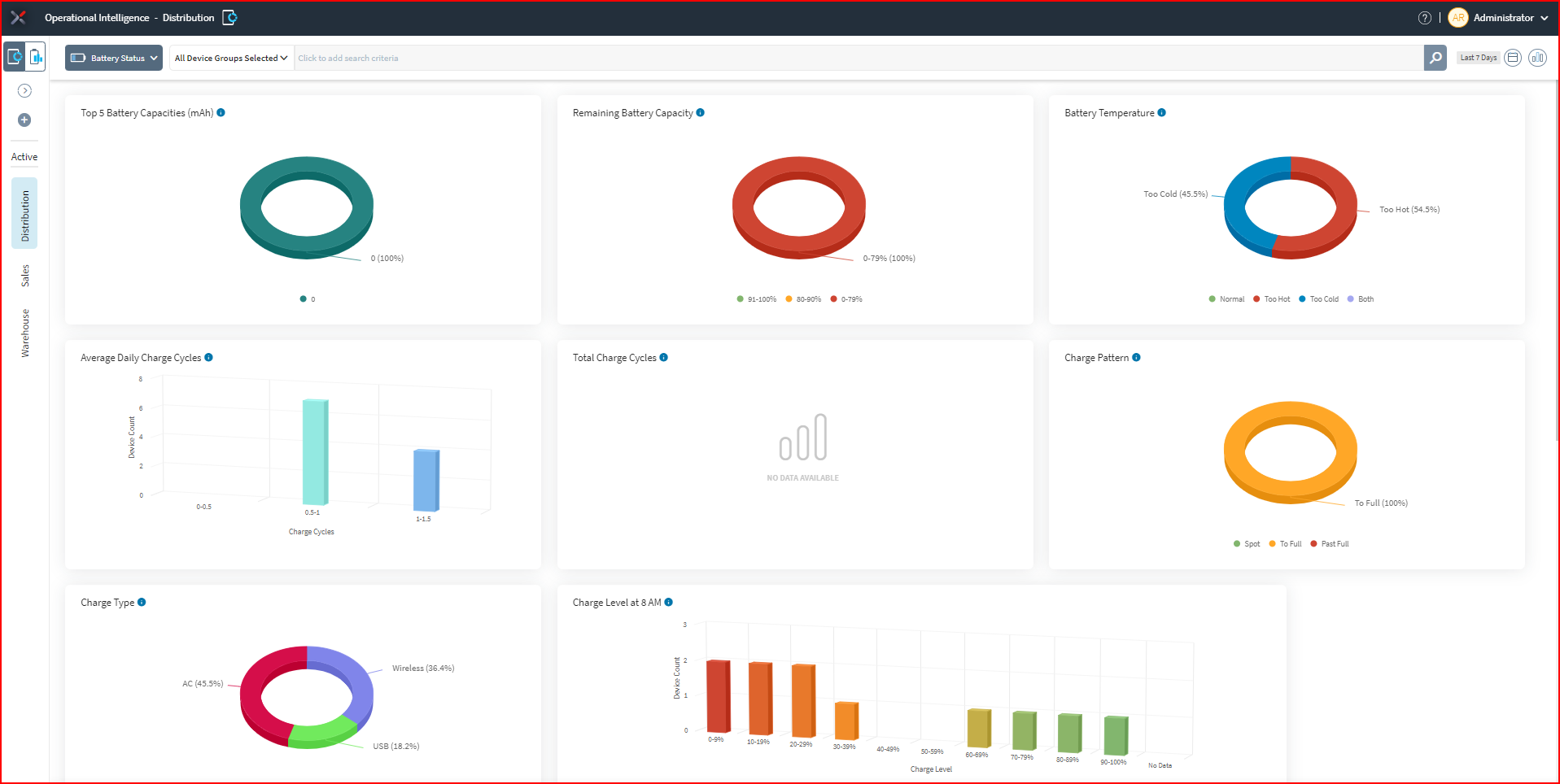
Task: Click the bar chart icon in the toolbar
Action: 1537,58
